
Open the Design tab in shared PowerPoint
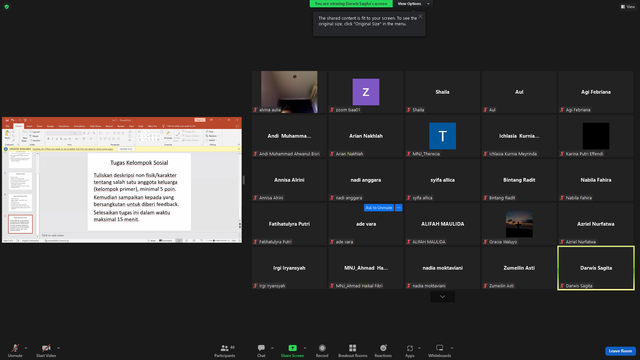pos(50,126)
